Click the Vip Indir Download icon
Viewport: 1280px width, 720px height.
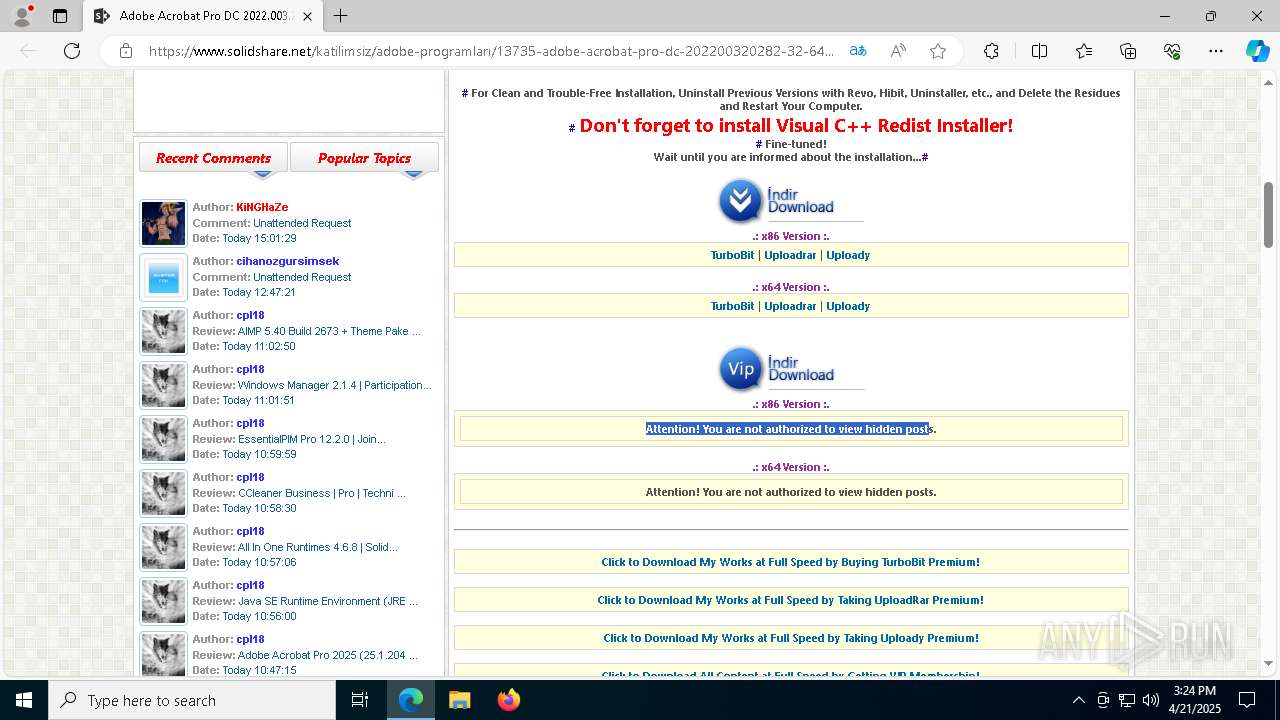[x=741, y=369]
